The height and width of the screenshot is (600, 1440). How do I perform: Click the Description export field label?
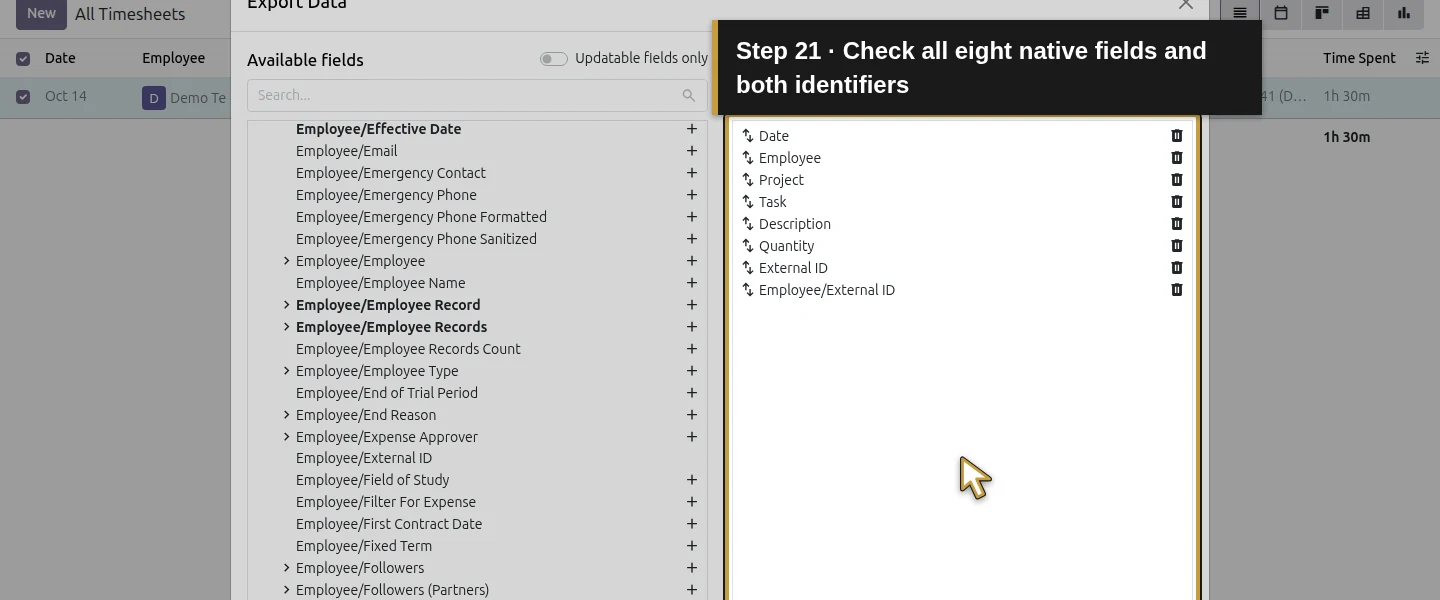(795, 224)
